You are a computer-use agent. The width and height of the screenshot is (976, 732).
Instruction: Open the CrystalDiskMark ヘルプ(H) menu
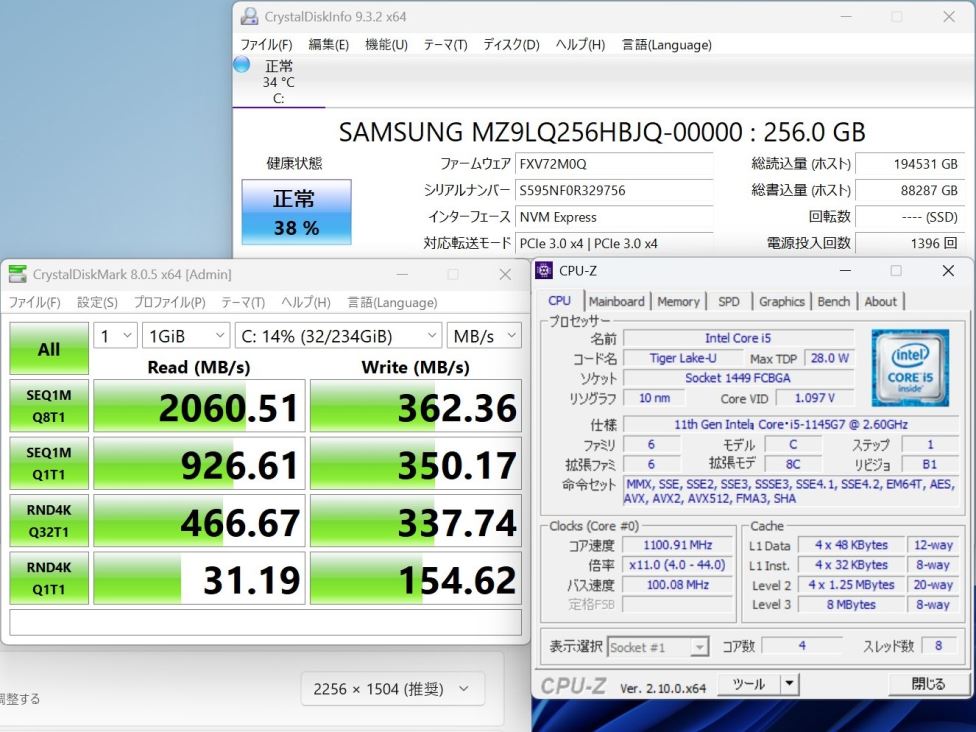tap(306, 303)
